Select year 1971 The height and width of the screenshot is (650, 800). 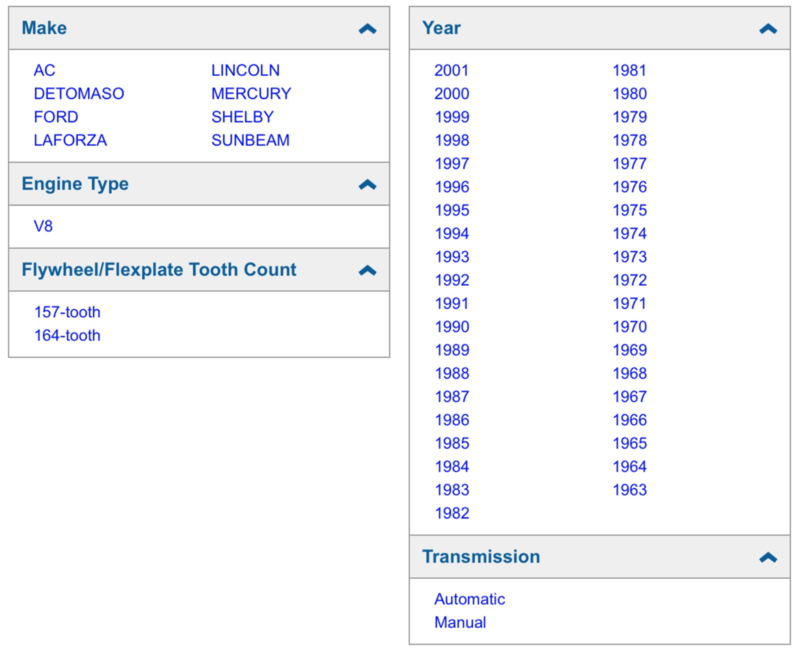pos(630,304)
